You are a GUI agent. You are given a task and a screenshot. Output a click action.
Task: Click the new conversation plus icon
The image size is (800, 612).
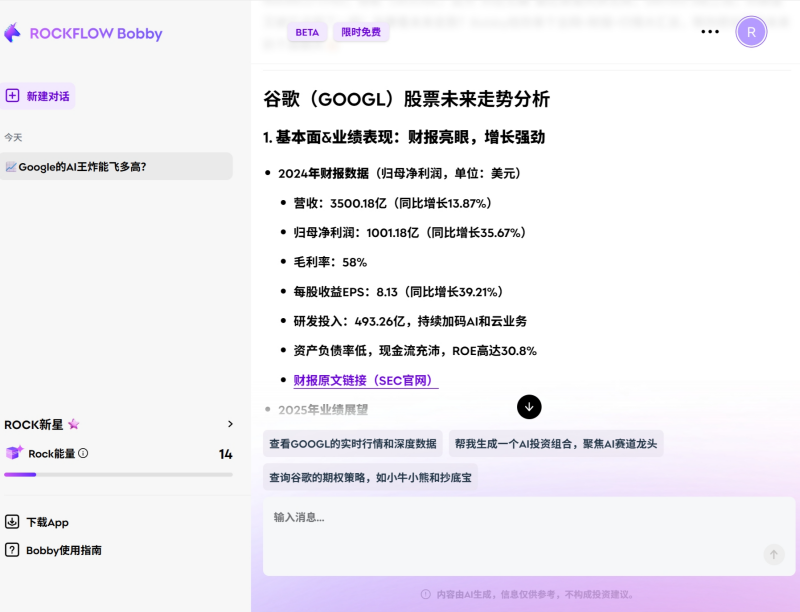click(x=13, y=96)
